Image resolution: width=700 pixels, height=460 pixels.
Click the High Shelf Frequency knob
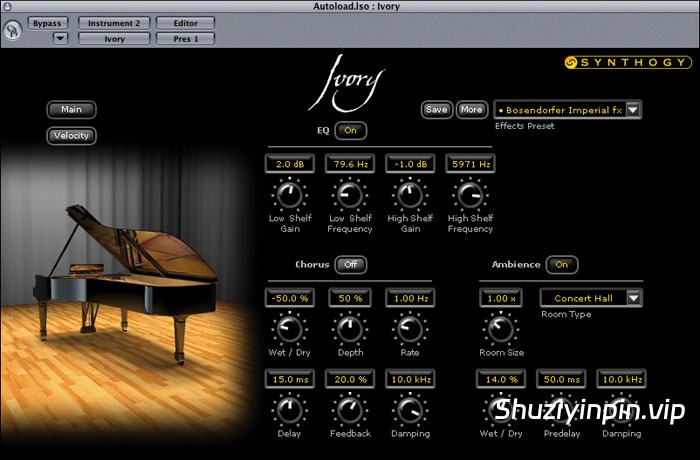point(470,195)
